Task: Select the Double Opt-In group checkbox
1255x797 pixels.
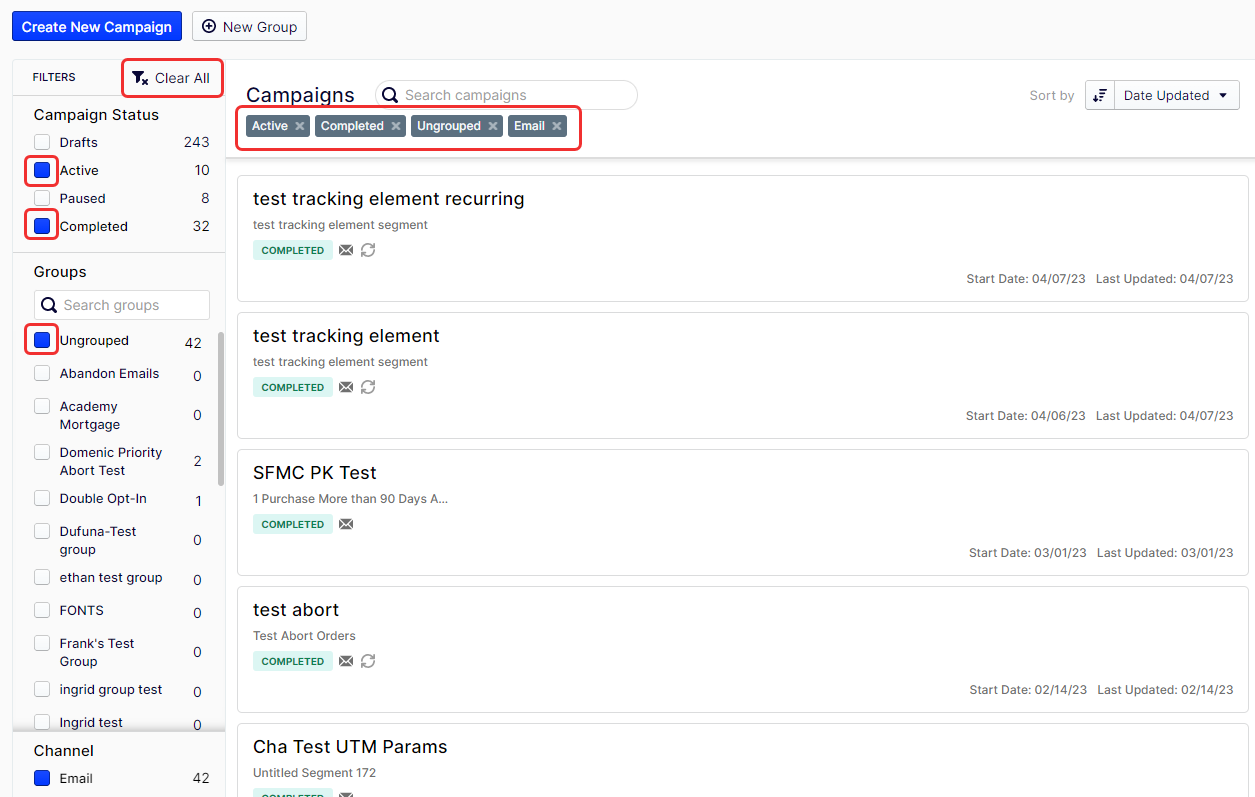Action: [x=42, y=498]
